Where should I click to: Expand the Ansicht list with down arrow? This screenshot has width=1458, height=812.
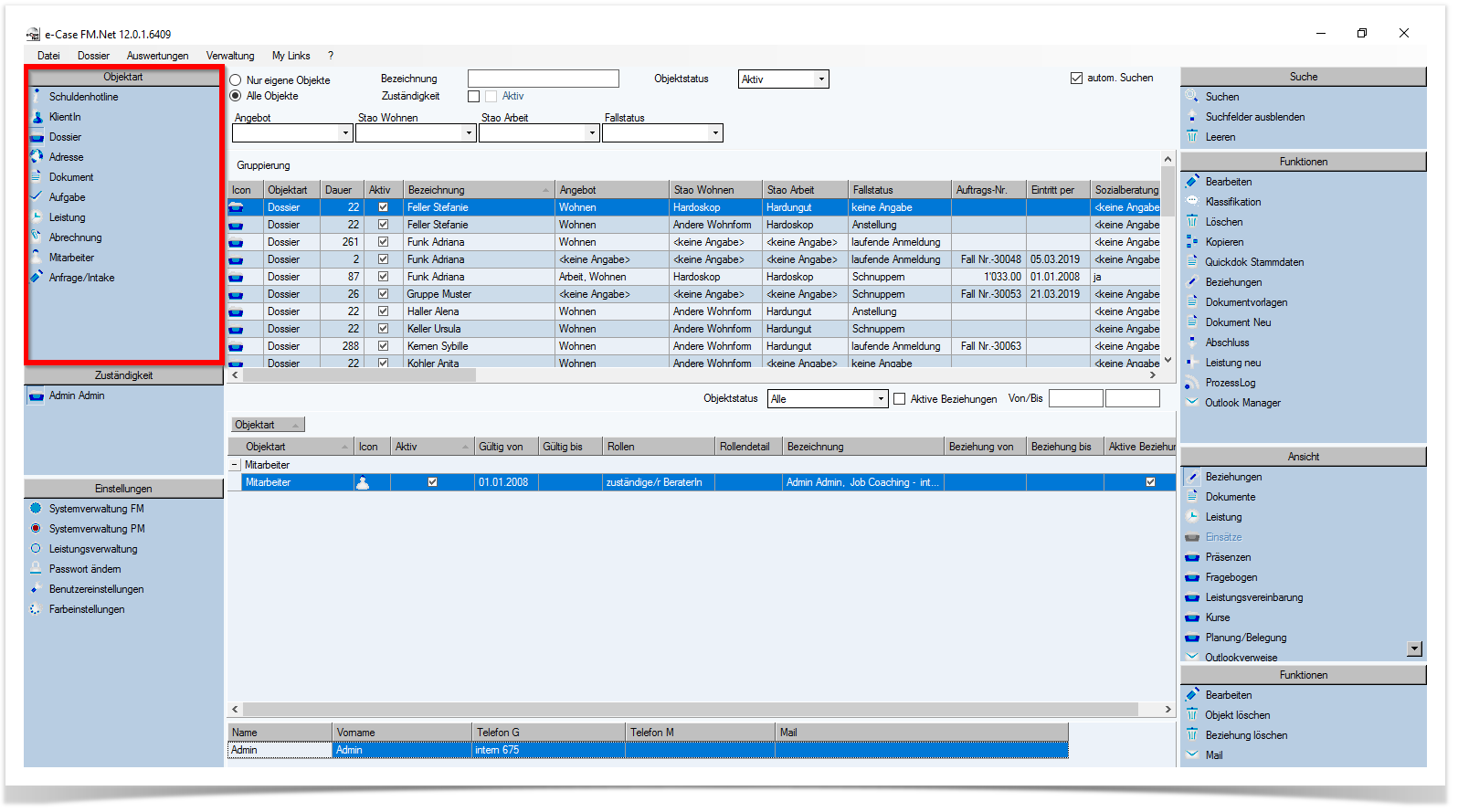[1414, 649]
